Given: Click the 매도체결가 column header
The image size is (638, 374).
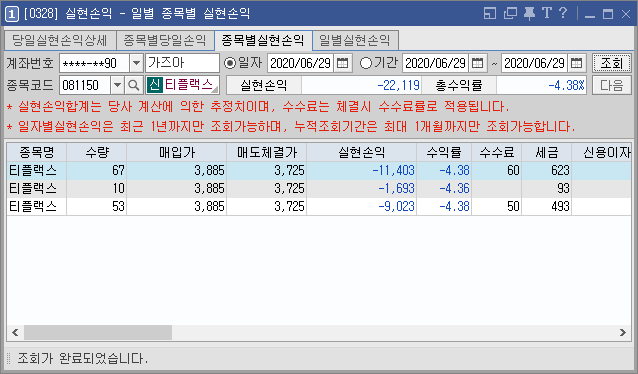Looking at the screenshot, I should click(267, 152).
